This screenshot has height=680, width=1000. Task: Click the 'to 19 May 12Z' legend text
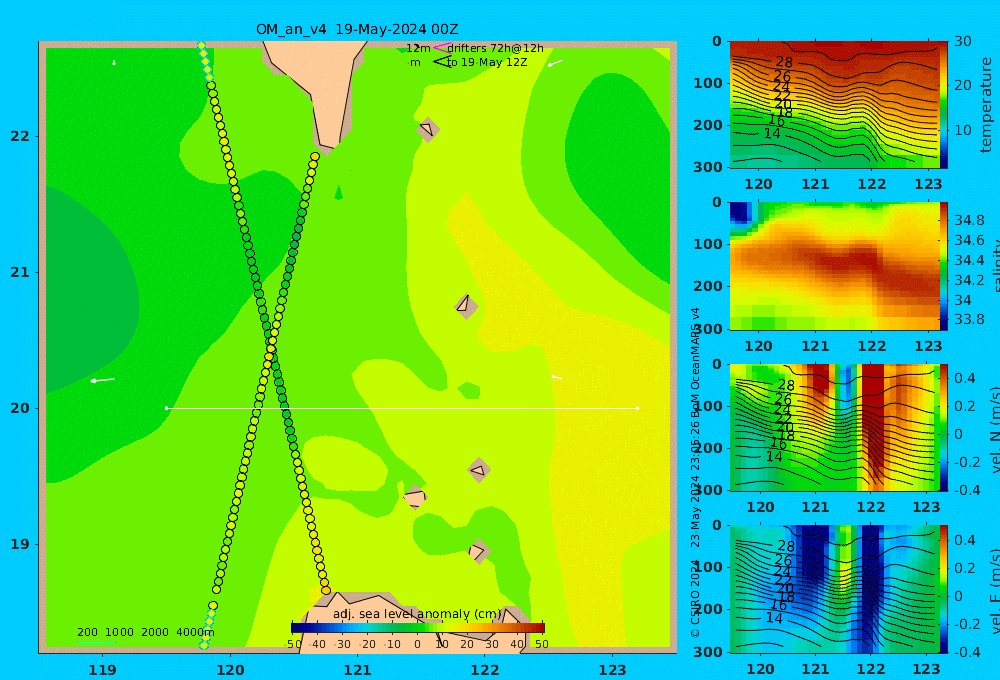coord(487,63)
